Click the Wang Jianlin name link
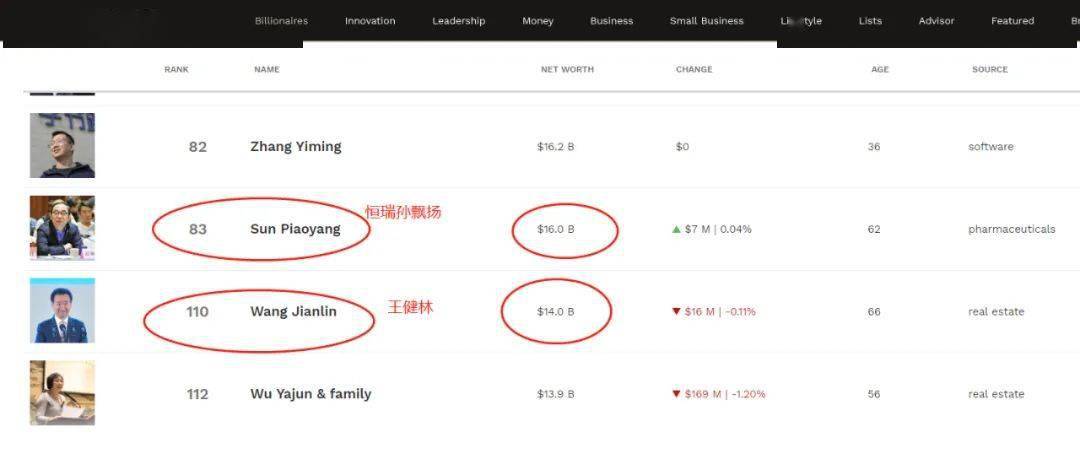The image size is (1080, 459). coord(293,312)
